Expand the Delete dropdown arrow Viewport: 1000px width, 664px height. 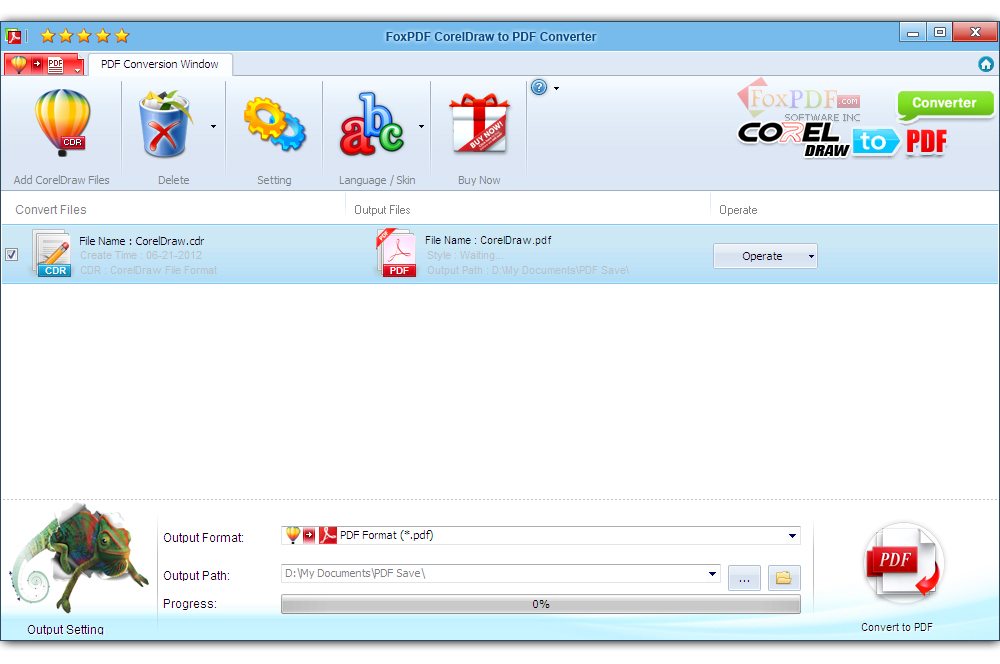click(x=213, y=126)
